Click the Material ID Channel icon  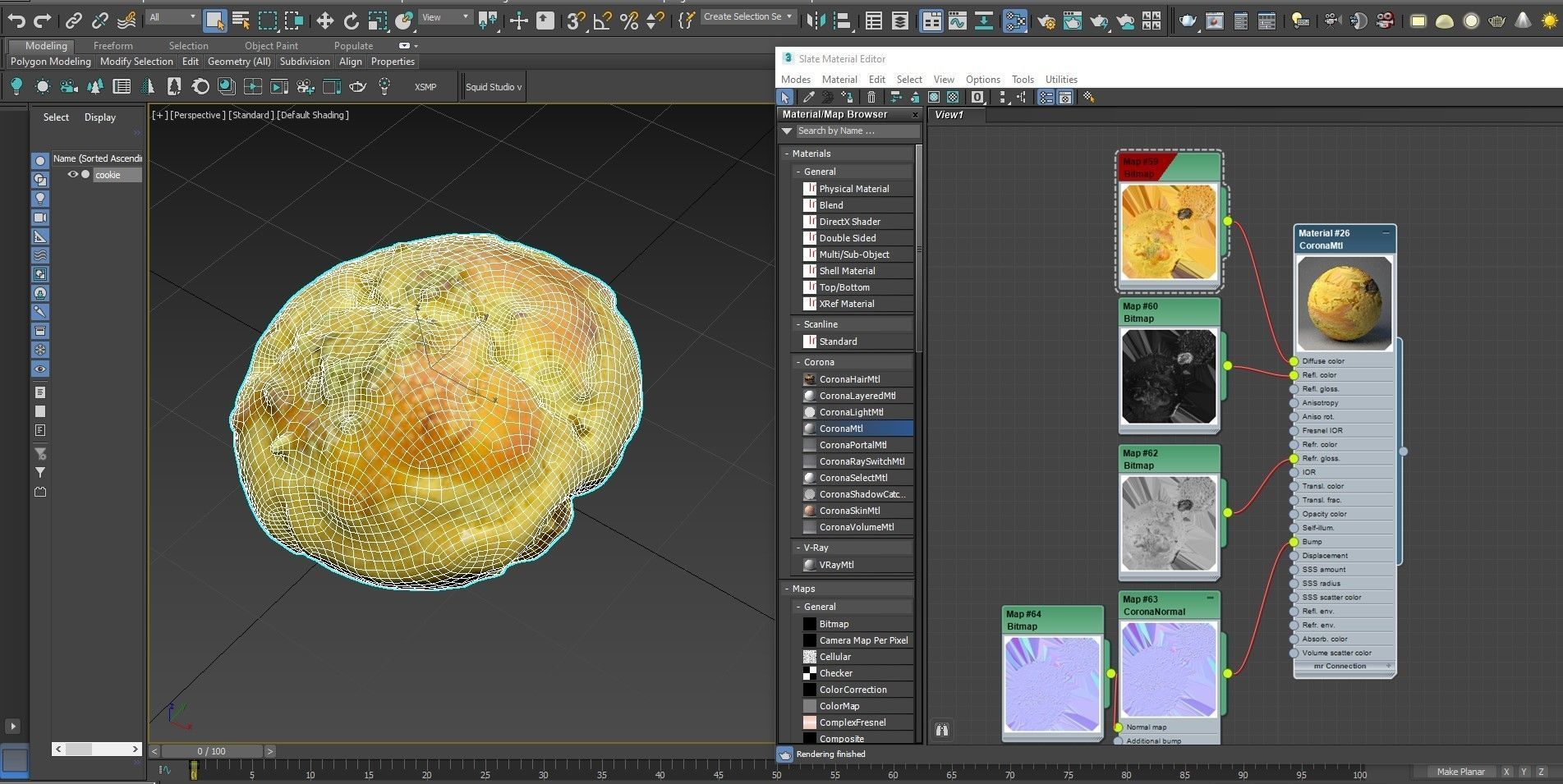click(x=977, y=97)
